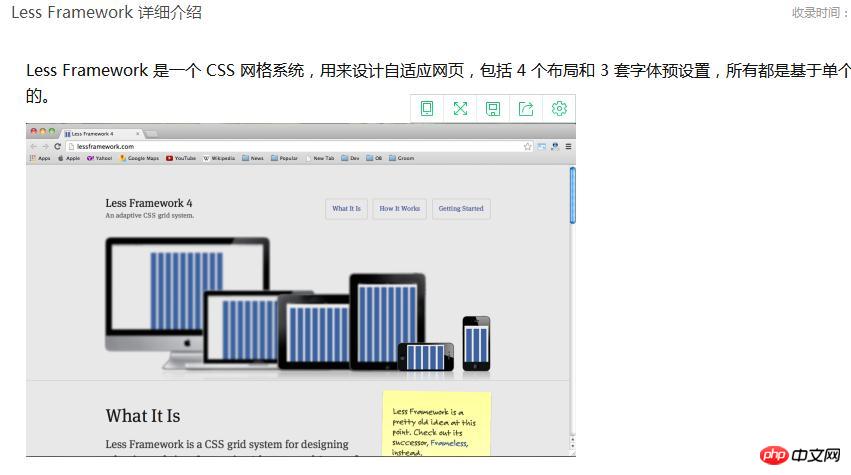The height and width of the screenshot is (475, 851).
Task: Click the fullscreen expand arrows icon
Action: pyautogui.click(x=460, y=109)
